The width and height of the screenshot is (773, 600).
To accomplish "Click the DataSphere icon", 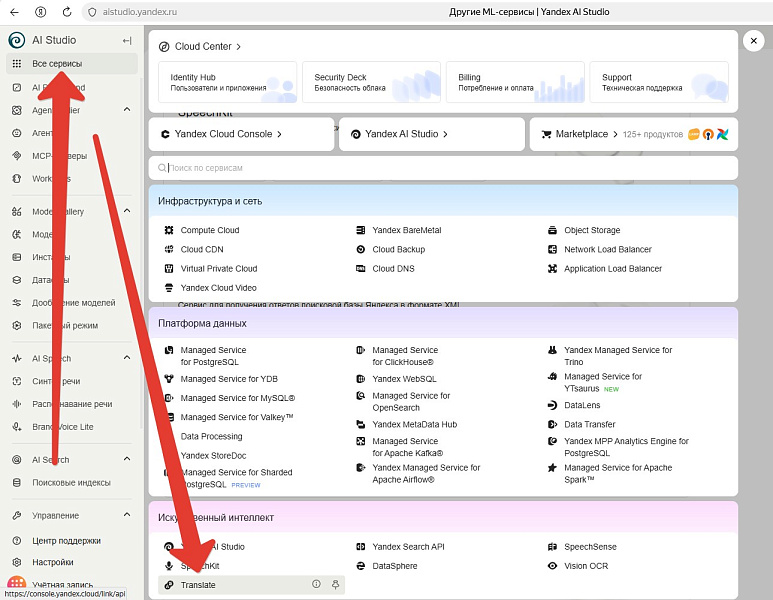I will pyautogui.click(x=361, y=565).
